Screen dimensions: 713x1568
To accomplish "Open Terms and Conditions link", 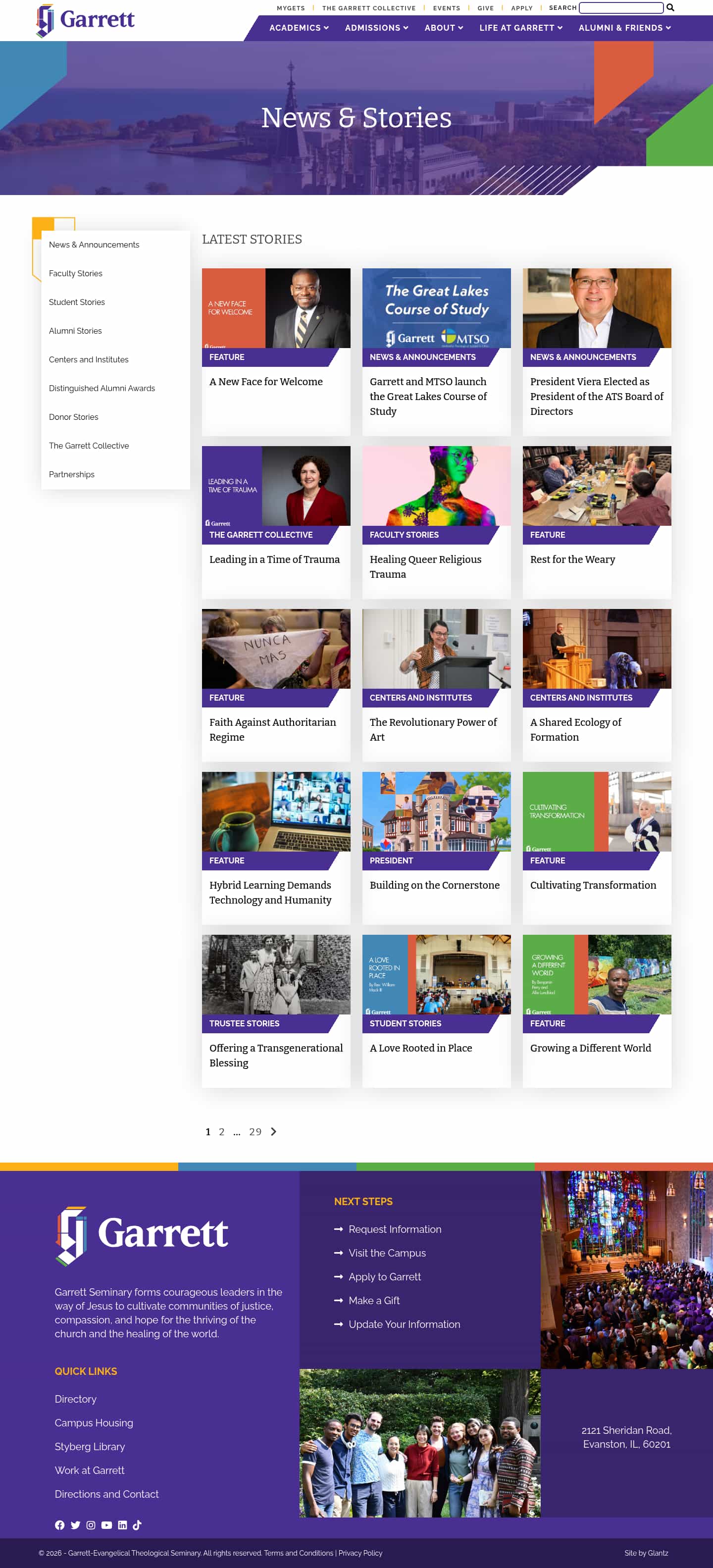I will pos(299,1553).
